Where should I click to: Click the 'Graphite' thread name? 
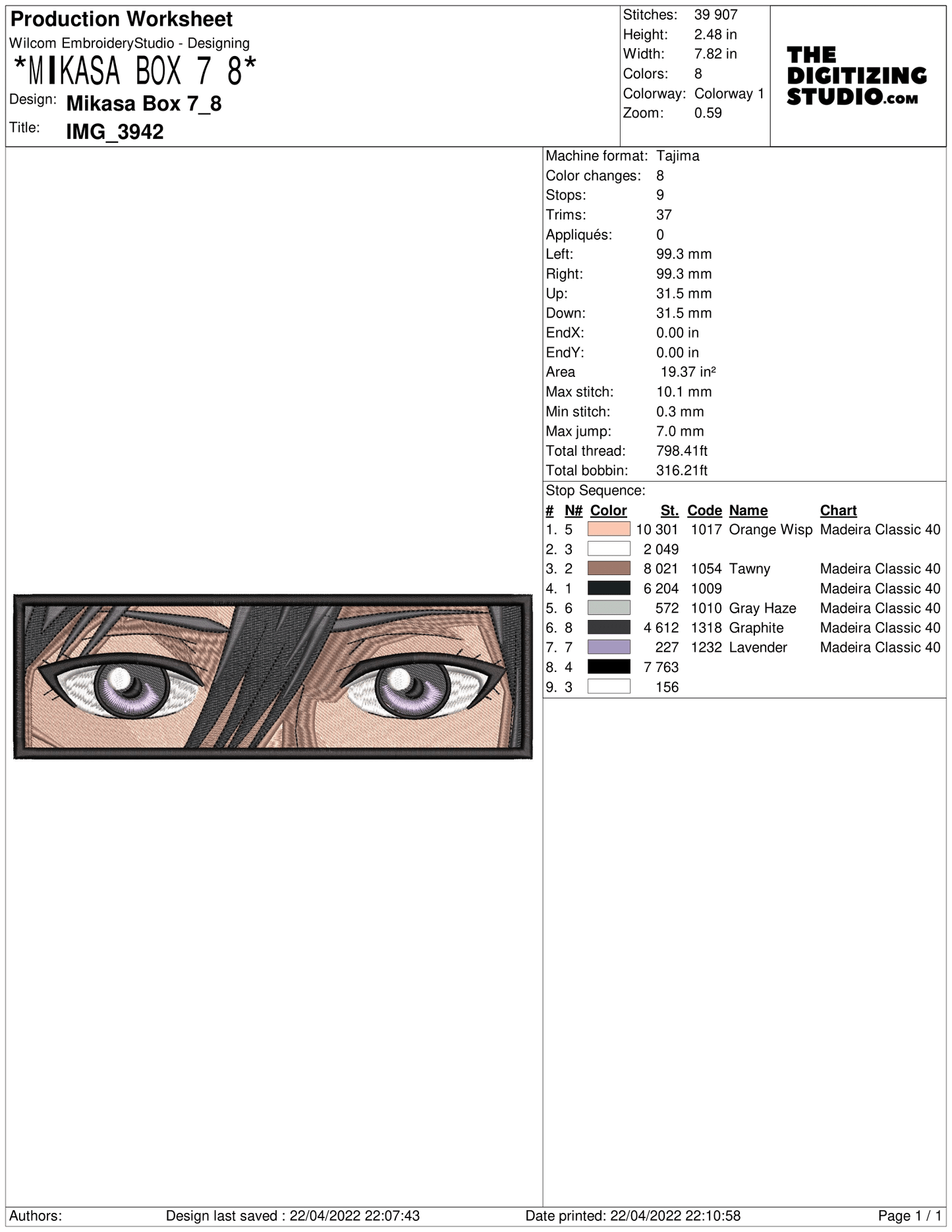756,628
